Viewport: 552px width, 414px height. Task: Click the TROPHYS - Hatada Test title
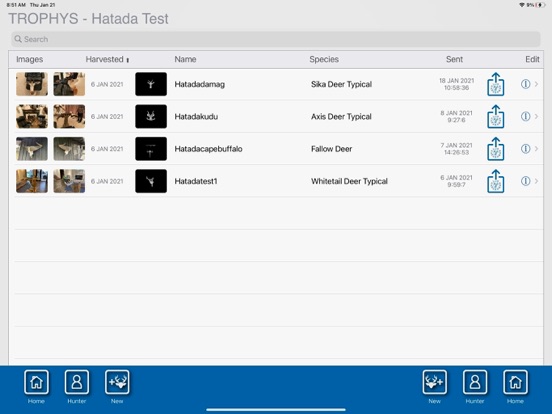click(x=88, y=19)
